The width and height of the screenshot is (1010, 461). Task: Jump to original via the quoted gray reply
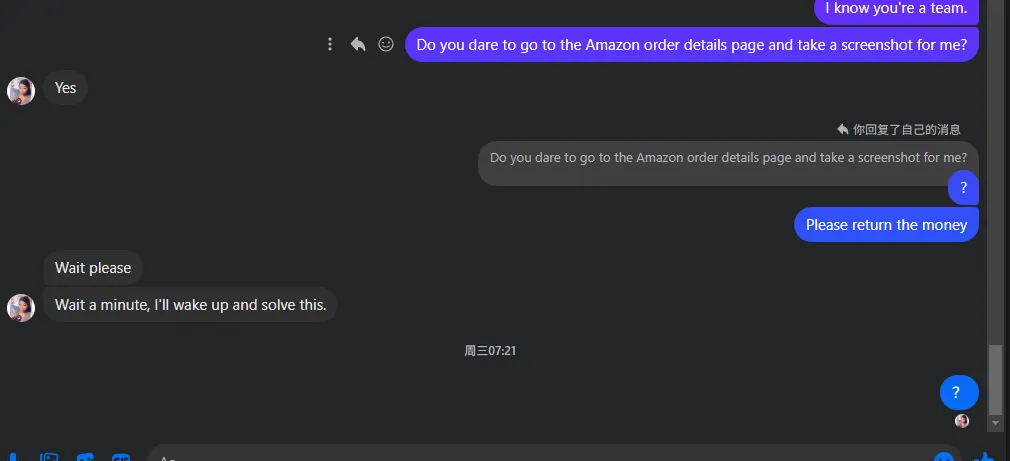pyautogui.click(x=728, y=158)
